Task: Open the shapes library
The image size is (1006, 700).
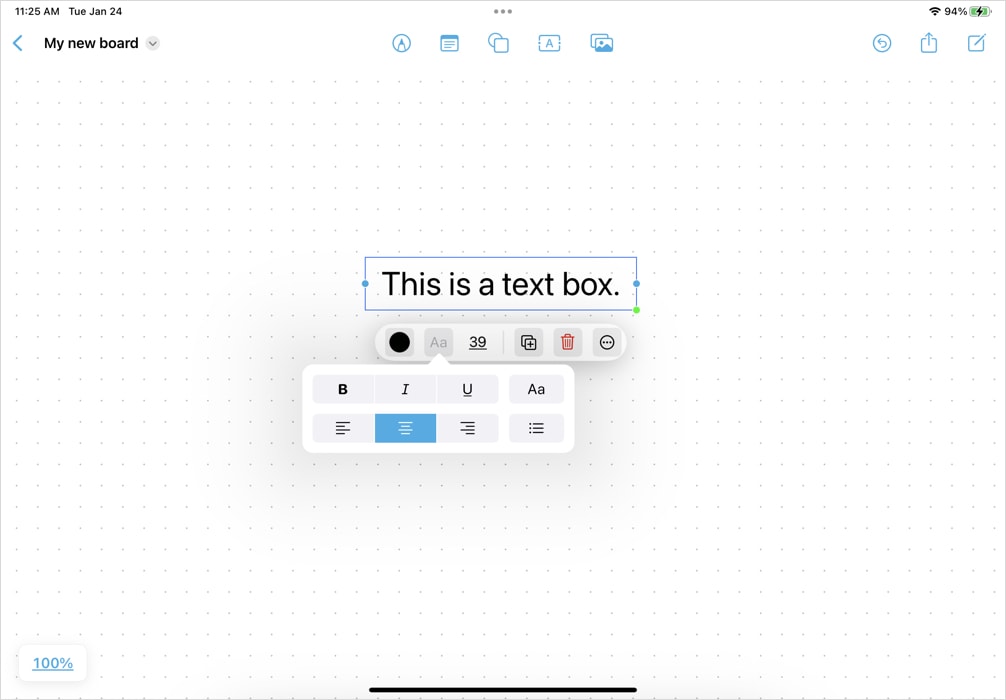Action: coord(498,43)
